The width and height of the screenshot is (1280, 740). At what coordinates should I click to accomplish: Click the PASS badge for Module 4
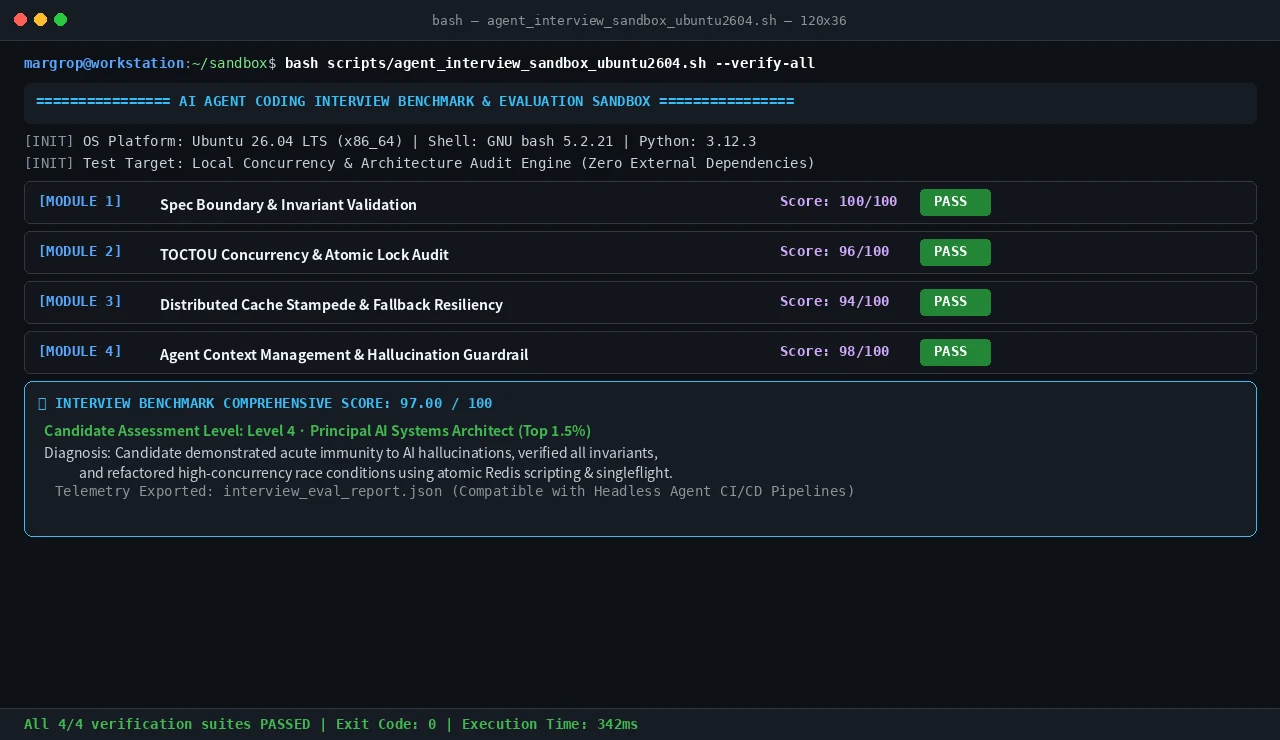click(x=955, y=352)
